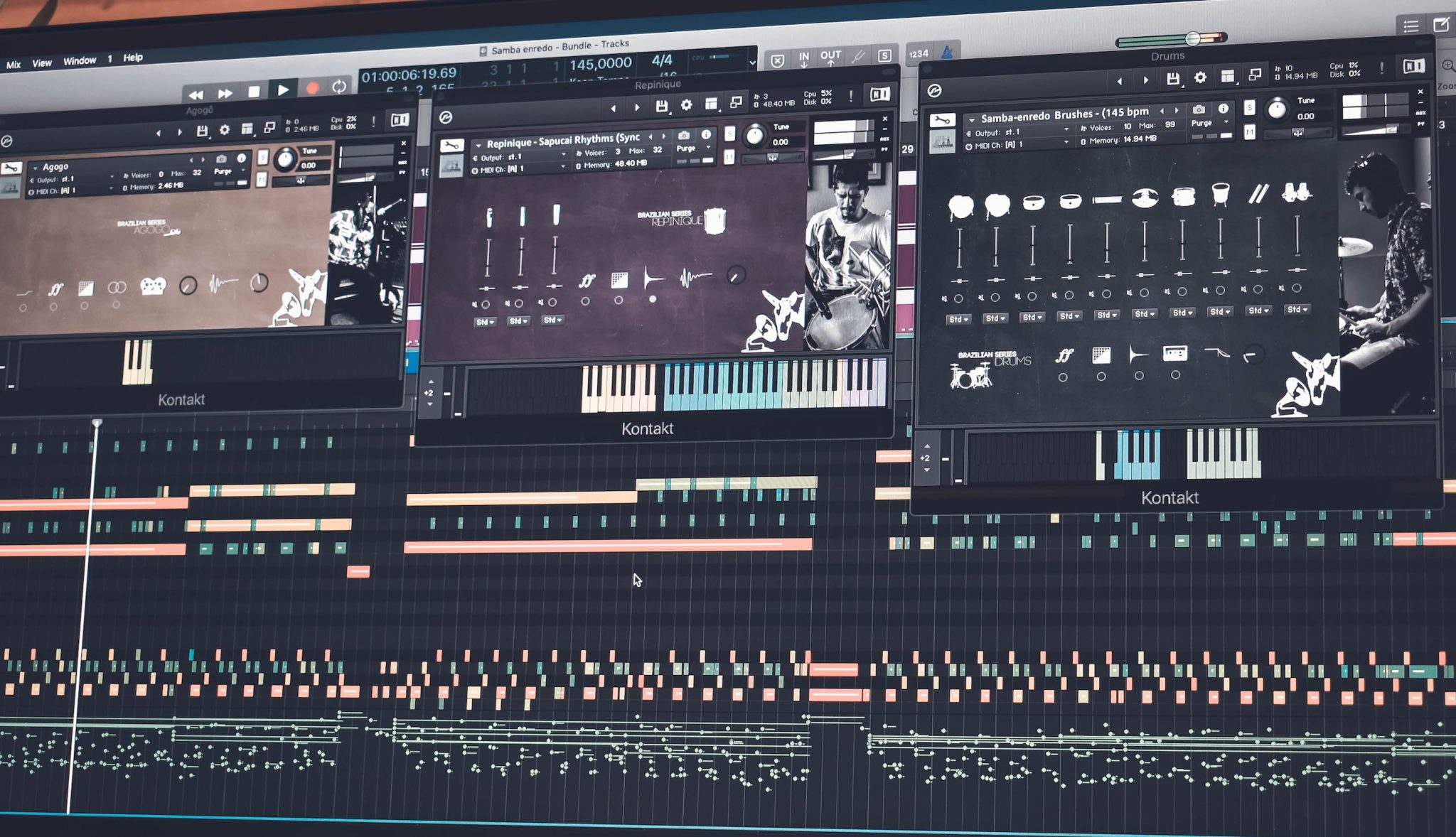Click the save disk icon in Repinique Kontakt
The width and height of the screenshot is (1456, 837).
pyautogui.click(x=661, y=106)
